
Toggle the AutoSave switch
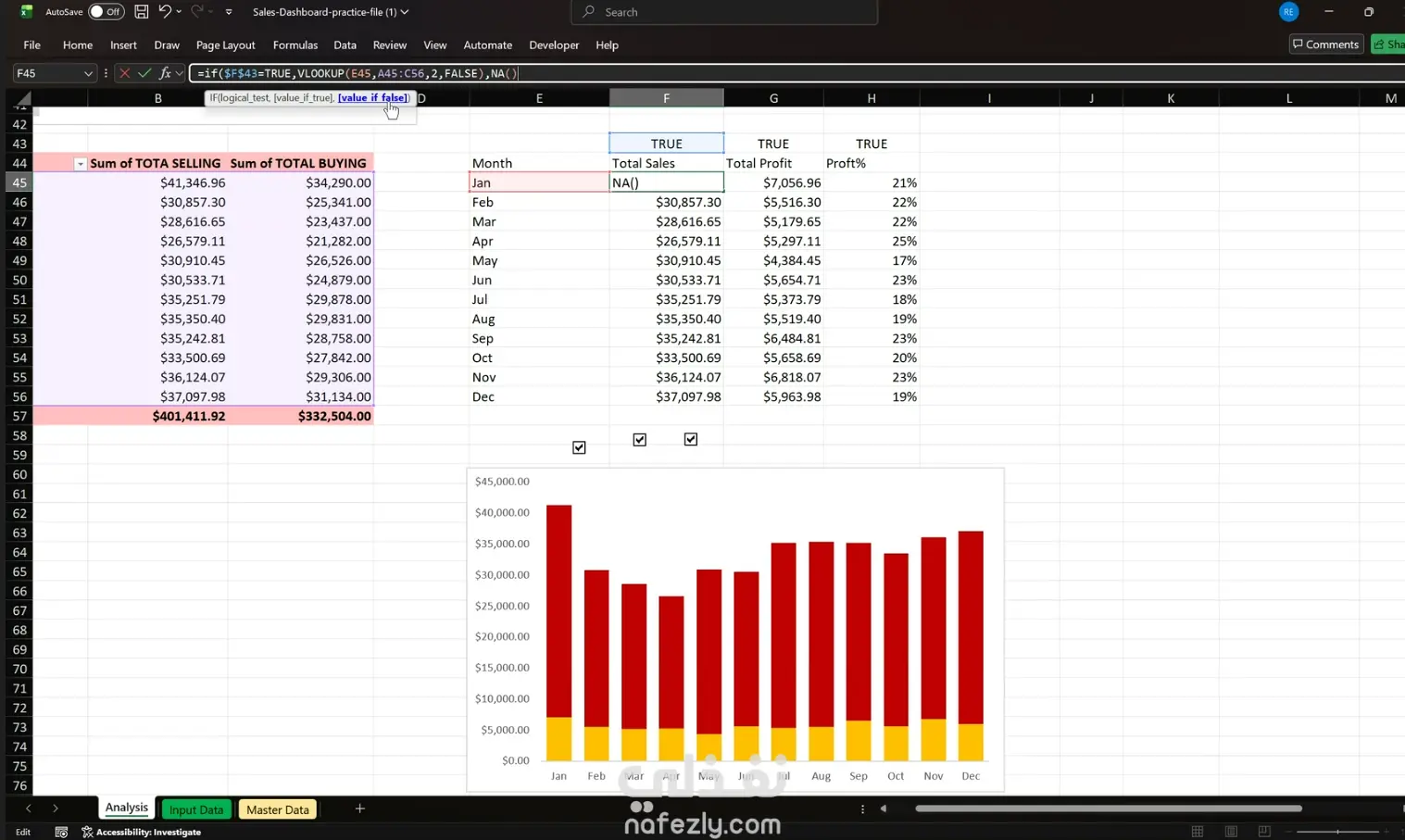point(106,12)
